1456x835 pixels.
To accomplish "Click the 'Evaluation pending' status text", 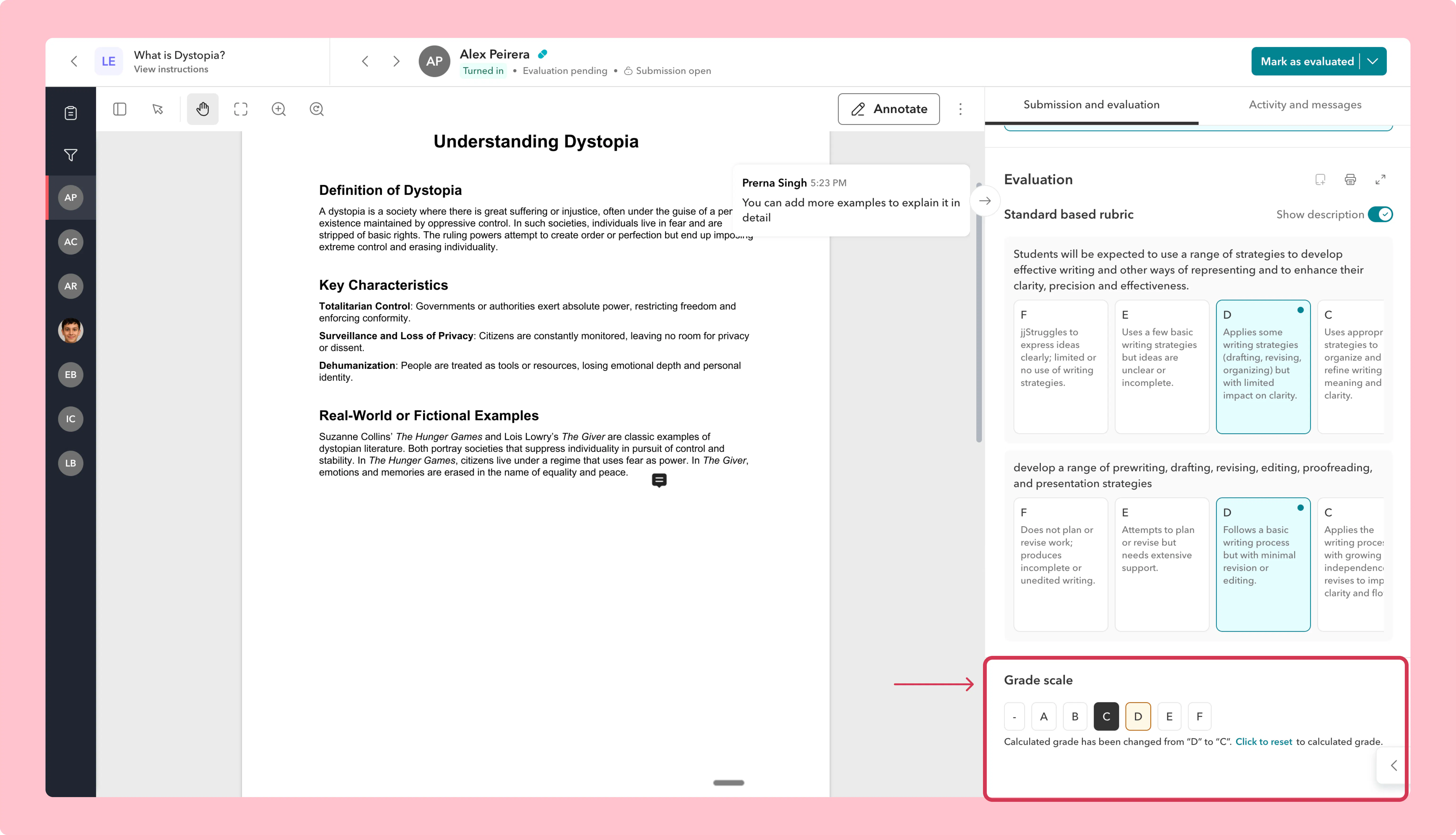I will pos(565,71).
